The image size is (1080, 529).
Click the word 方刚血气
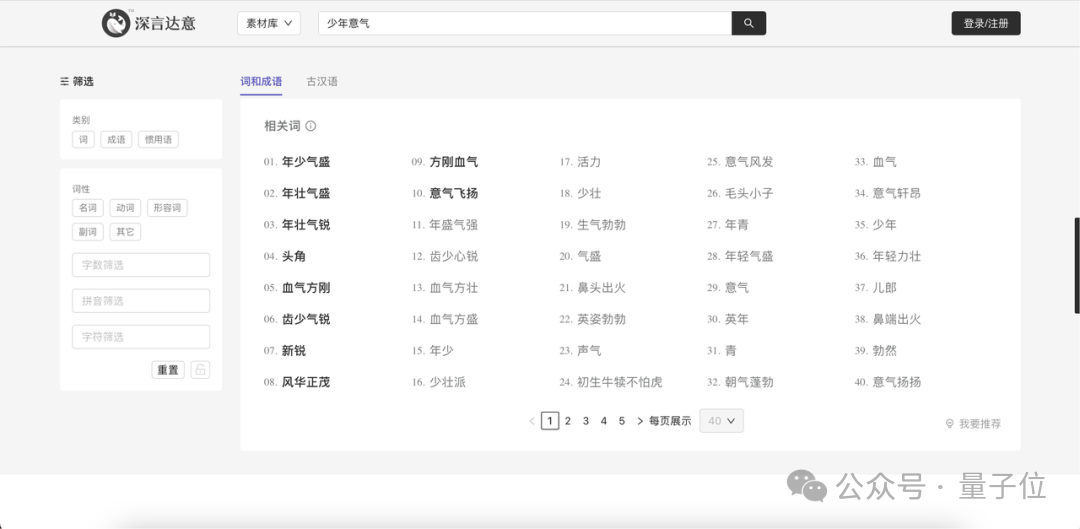click(x=454, y=162)
